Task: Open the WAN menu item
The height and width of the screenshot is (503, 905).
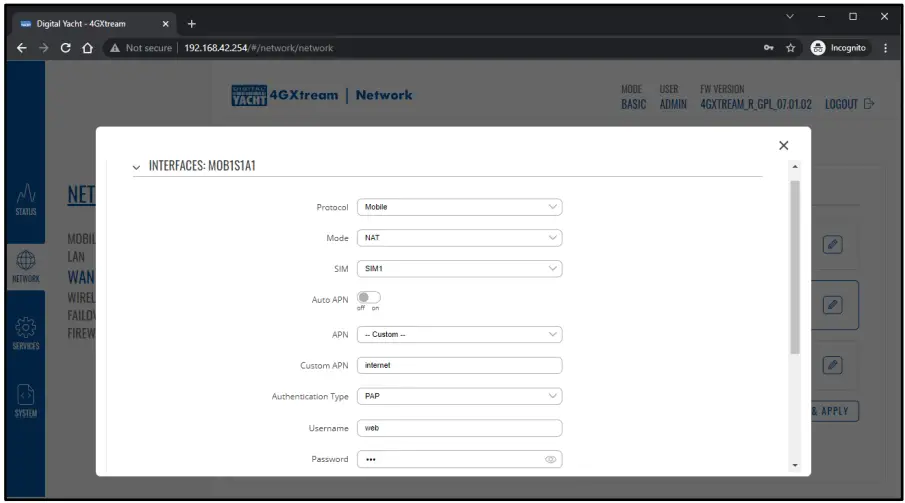Action: [x=81, y=277]
